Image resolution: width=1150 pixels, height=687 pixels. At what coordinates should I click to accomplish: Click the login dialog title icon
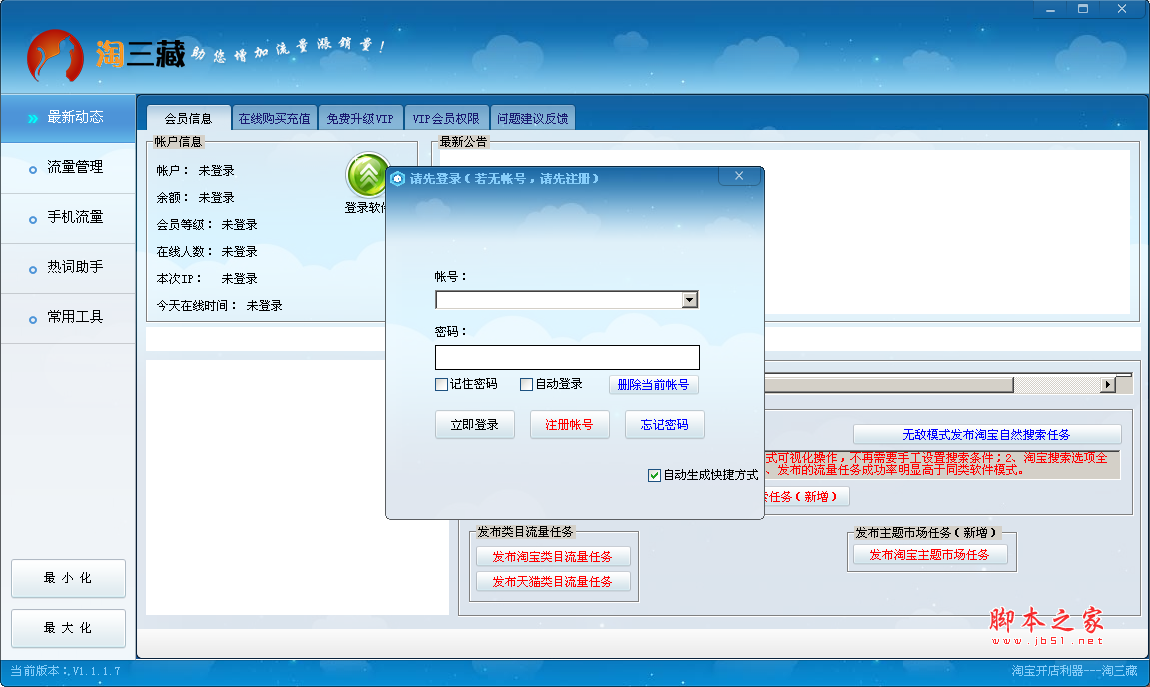pos(398,178)
